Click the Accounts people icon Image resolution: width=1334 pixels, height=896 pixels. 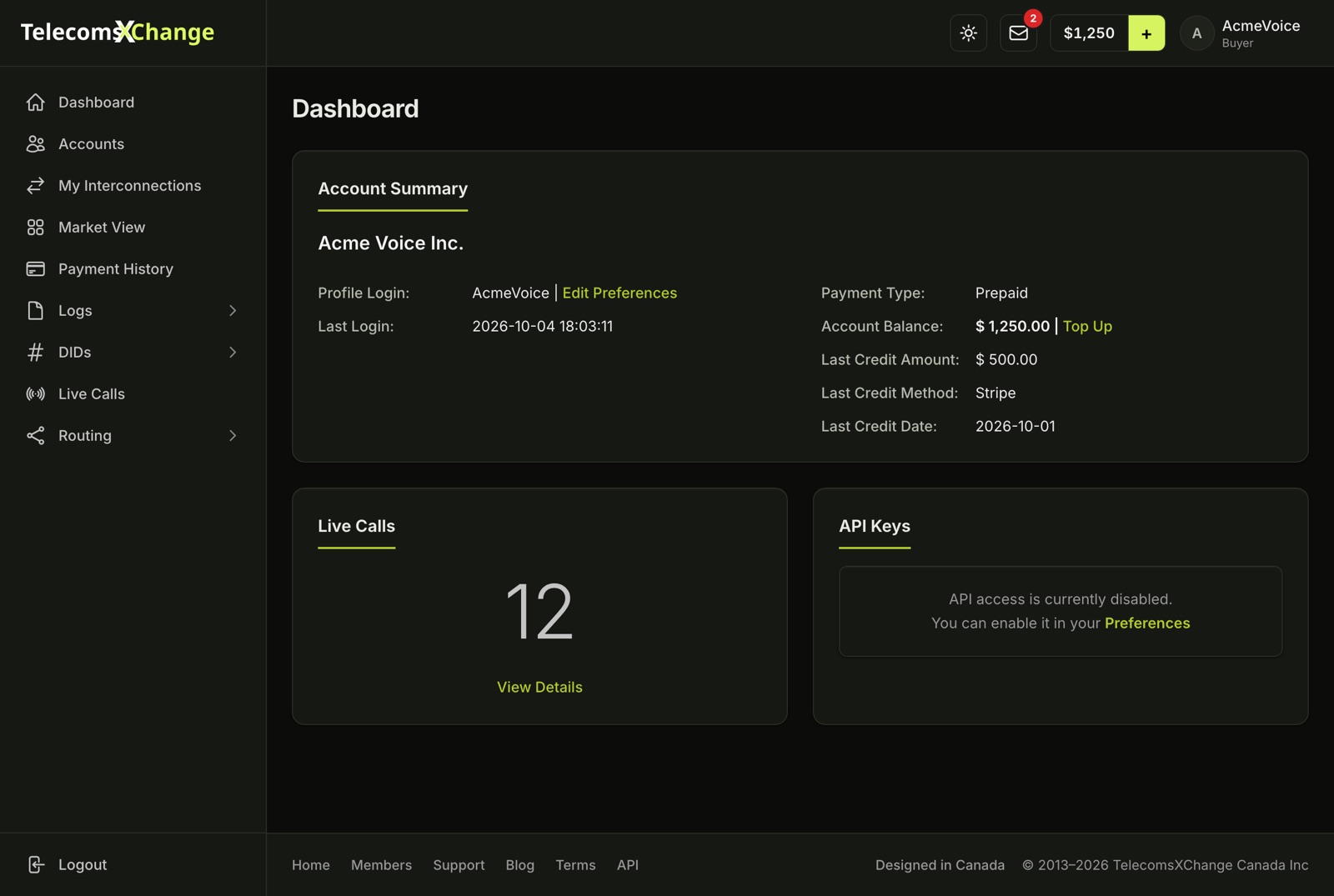[x=35, y=143]
